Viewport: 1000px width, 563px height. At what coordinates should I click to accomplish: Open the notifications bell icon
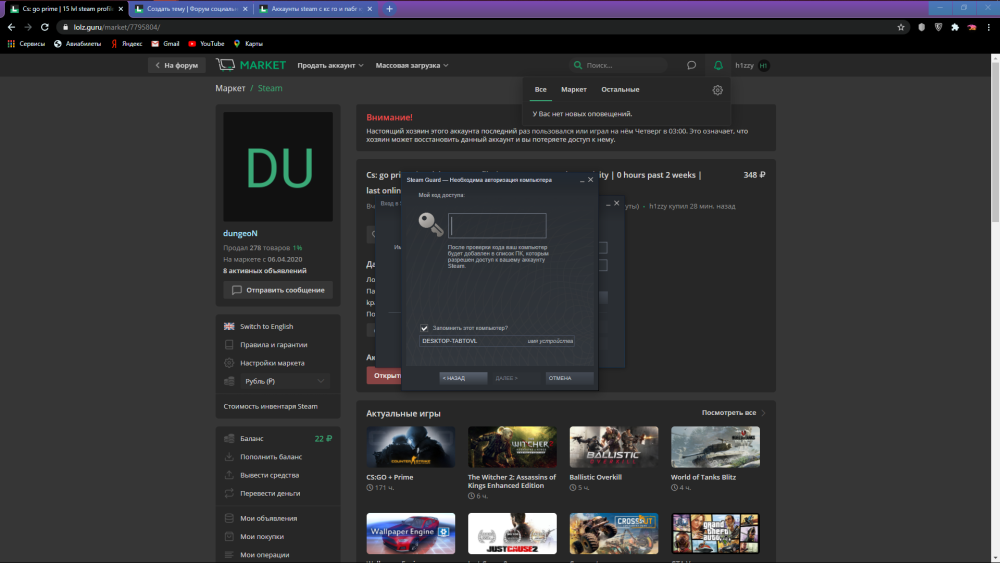pyautogui.click(x=718, y=65)
